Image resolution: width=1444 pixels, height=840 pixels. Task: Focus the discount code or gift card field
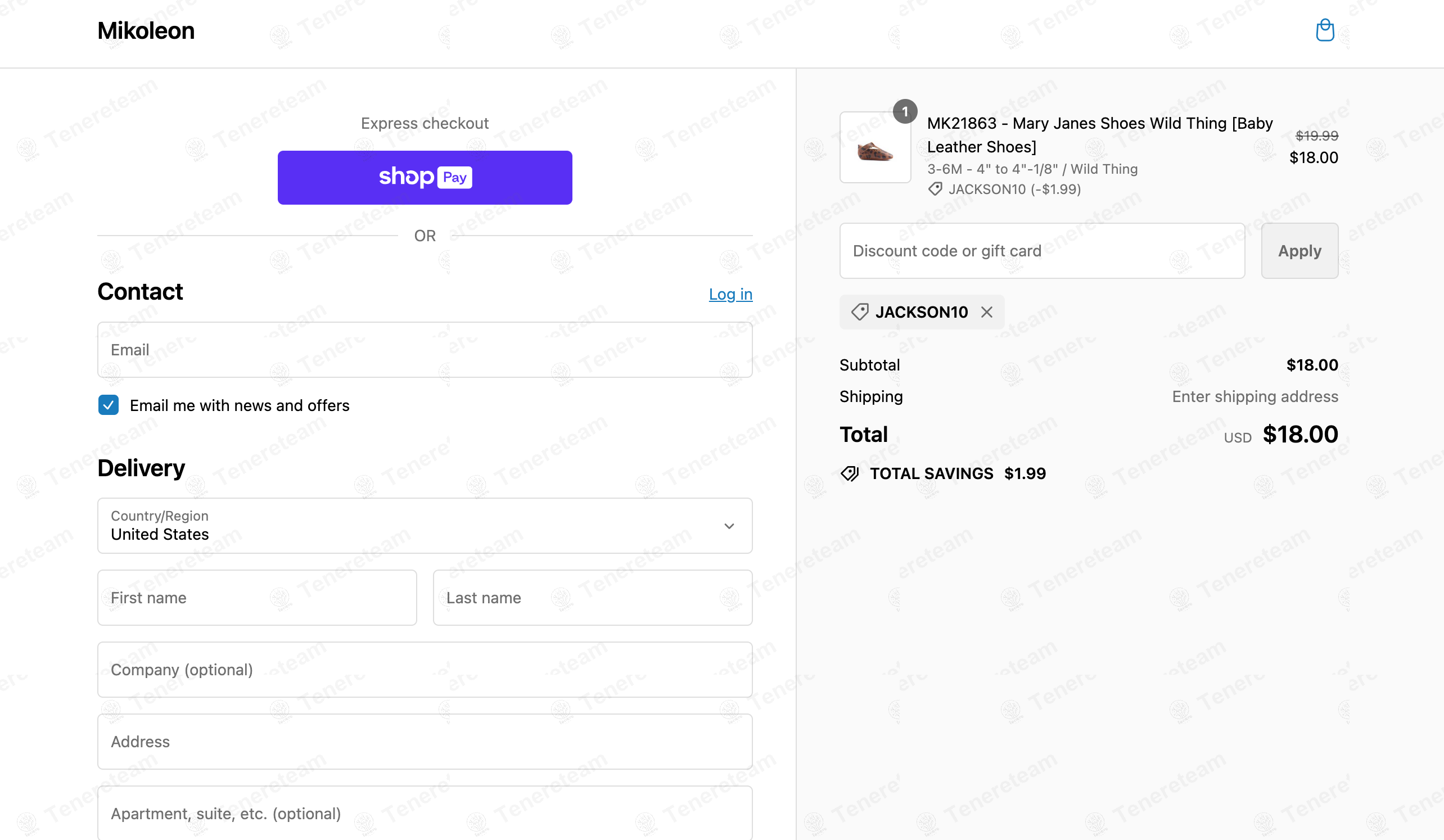tap(1042, 251)
